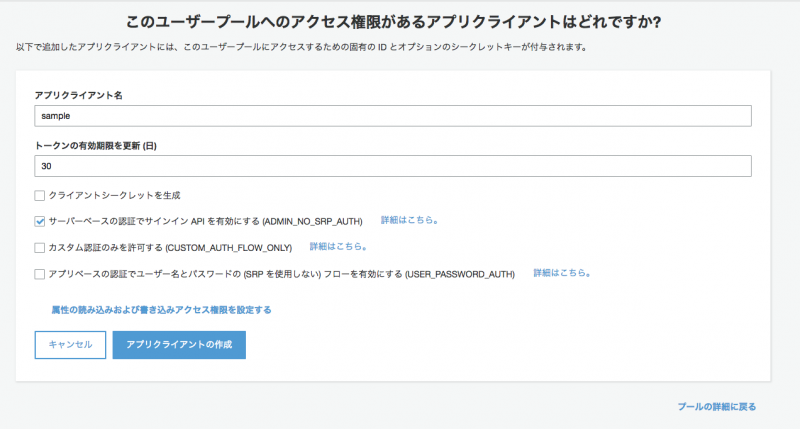Click the アプリクライアント名 field label

tap(78, 95)
